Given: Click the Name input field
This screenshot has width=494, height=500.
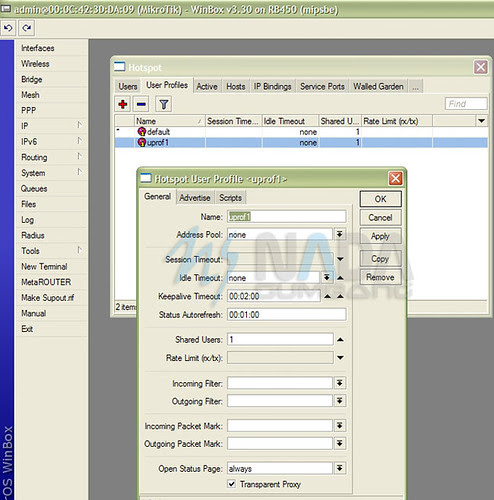Looking at the screenshot, I should 287,217.
